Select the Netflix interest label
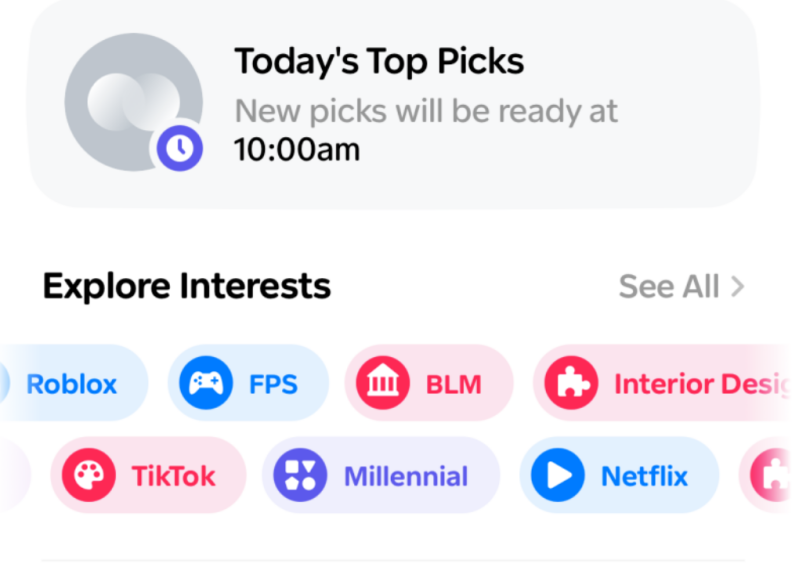 coord(644,476)
